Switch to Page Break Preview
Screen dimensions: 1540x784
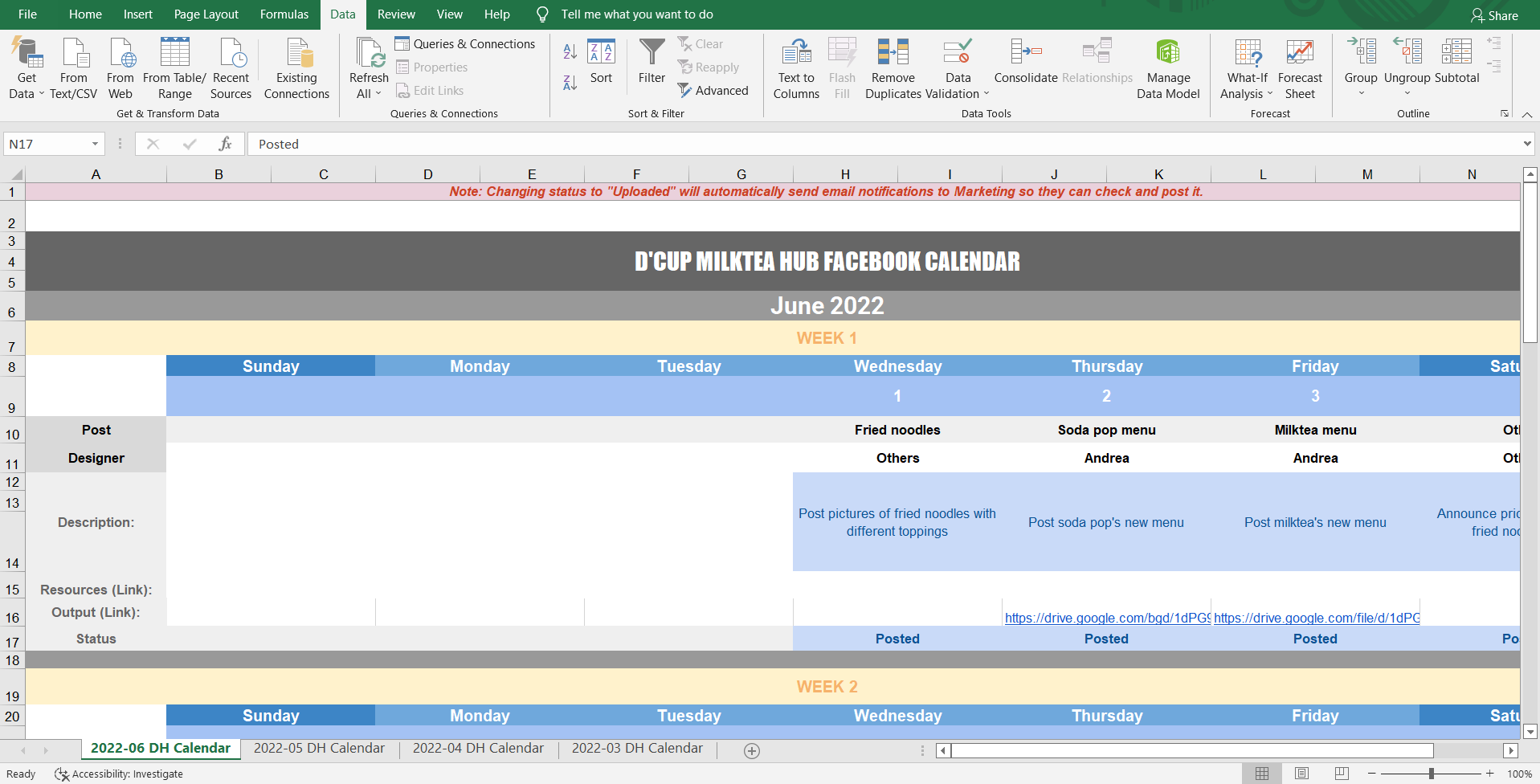tap(1342, 774)
